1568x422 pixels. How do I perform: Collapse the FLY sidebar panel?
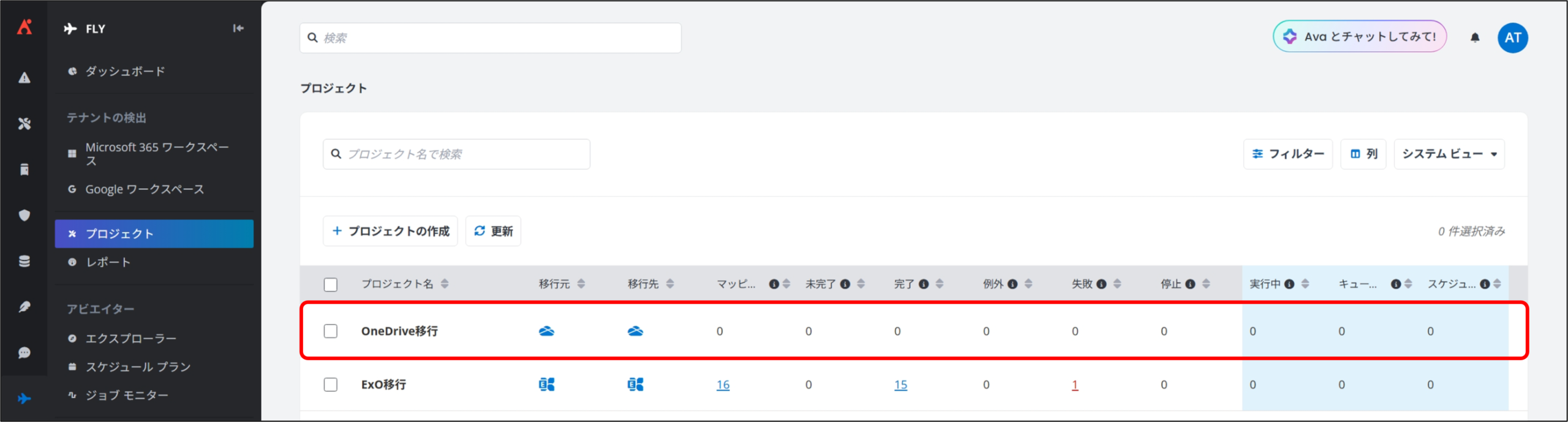tap(238, 28)
